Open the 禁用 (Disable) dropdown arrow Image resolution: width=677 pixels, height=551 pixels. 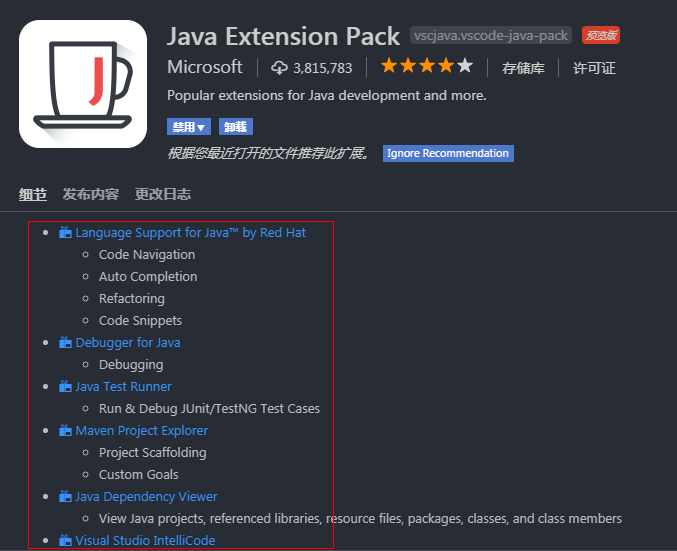point(202,127)
